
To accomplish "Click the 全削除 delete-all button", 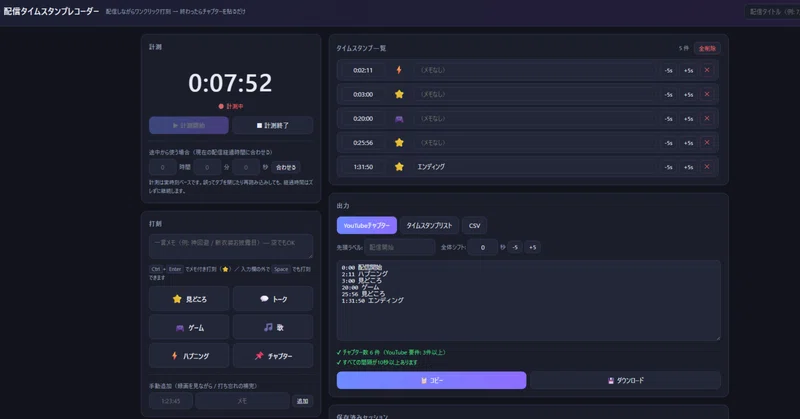I will [x=707, y=48].
